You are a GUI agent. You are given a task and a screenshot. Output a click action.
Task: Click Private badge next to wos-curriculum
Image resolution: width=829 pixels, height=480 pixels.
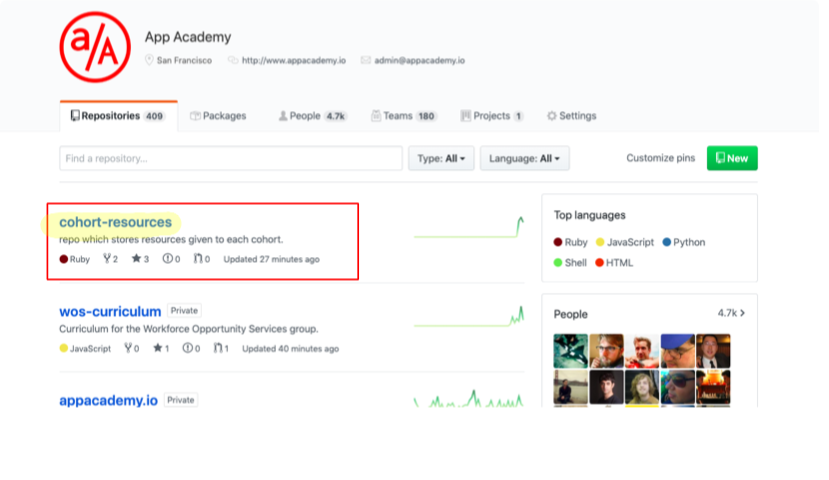[184, 311]
